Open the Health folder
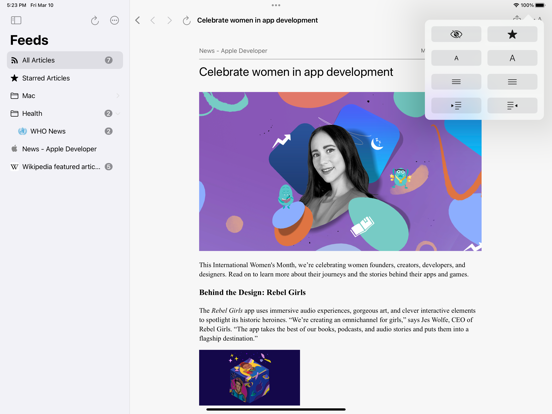This screenshot has width=552, height=414. 65,113
